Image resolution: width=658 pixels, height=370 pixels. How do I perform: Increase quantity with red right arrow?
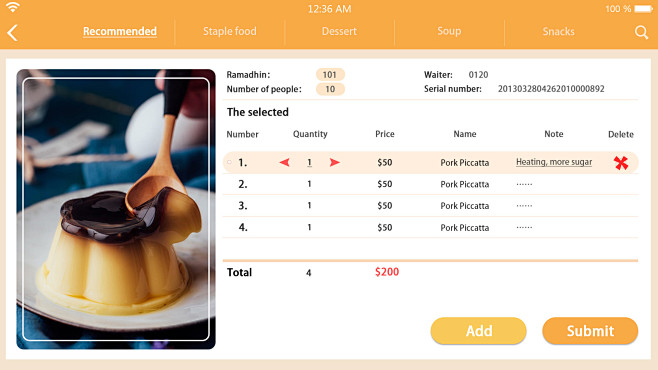(334, 162)
